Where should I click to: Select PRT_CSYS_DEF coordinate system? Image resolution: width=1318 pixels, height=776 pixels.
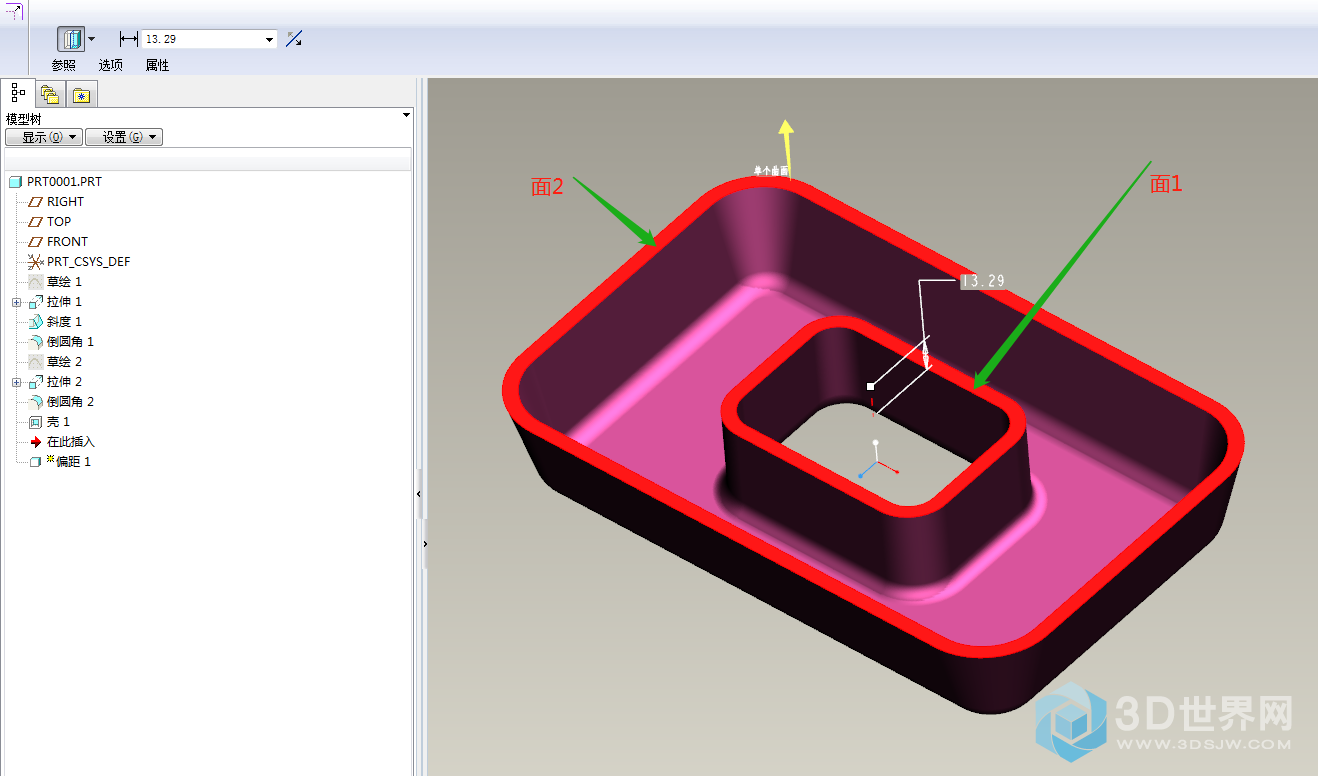(x=88, y=262)
